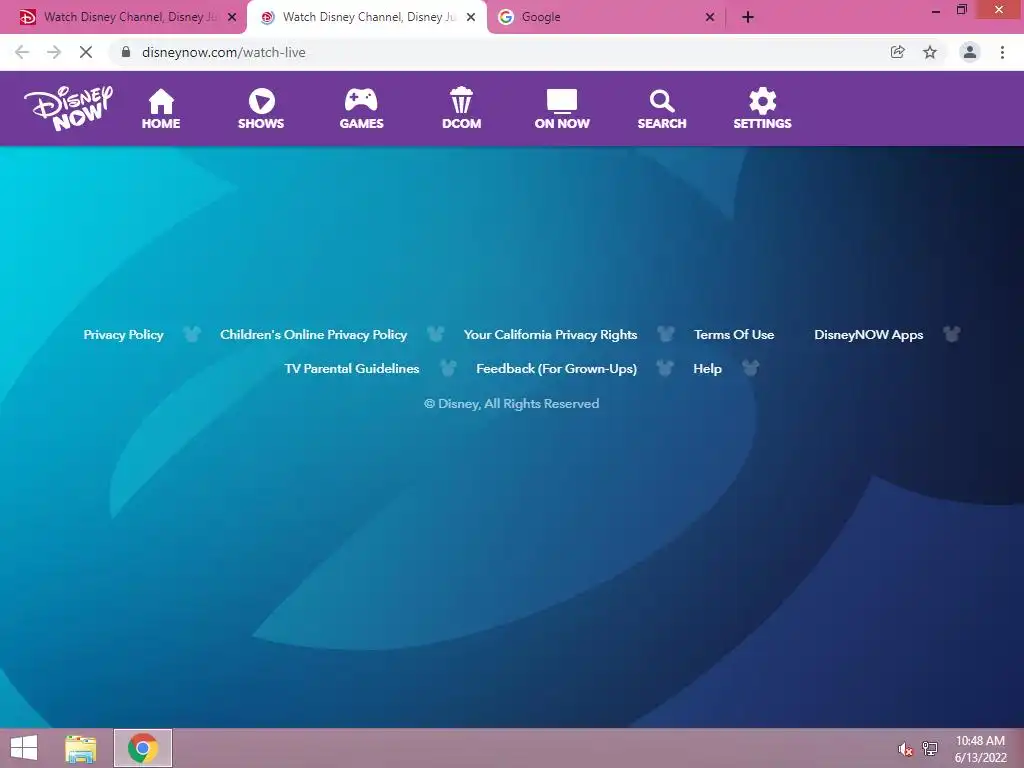
Task: Select the active Watch Disney Channel tab
Action: click(366, 17)
